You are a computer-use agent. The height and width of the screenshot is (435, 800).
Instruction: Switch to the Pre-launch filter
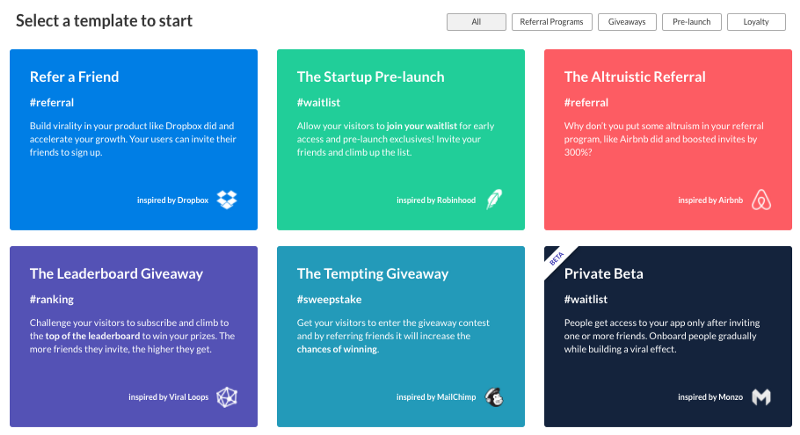click(691, 22)
